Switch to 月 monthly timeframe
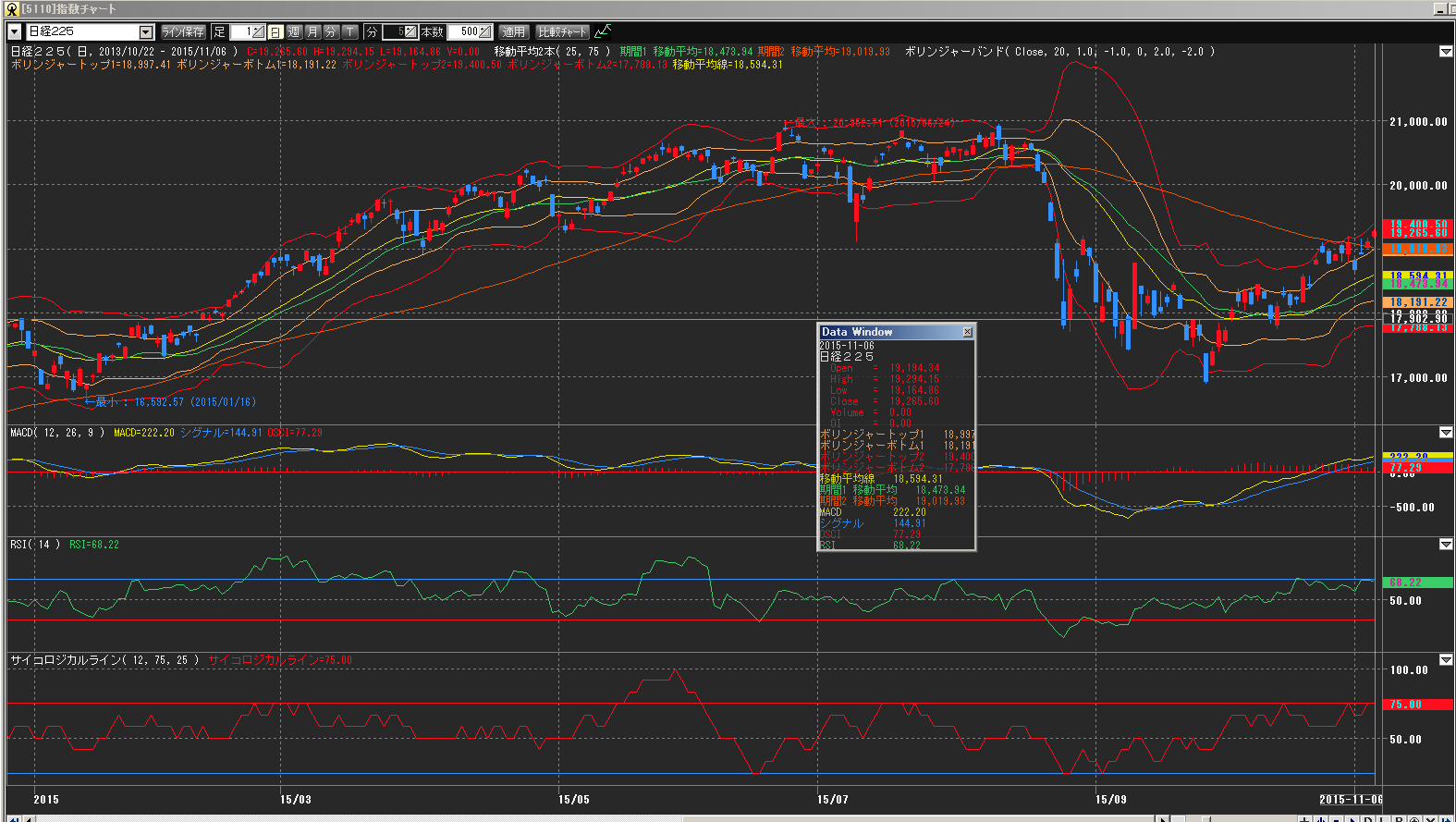Image resolution: width=1456 pixels, height=822 pixels. click(x=312, y=31)
